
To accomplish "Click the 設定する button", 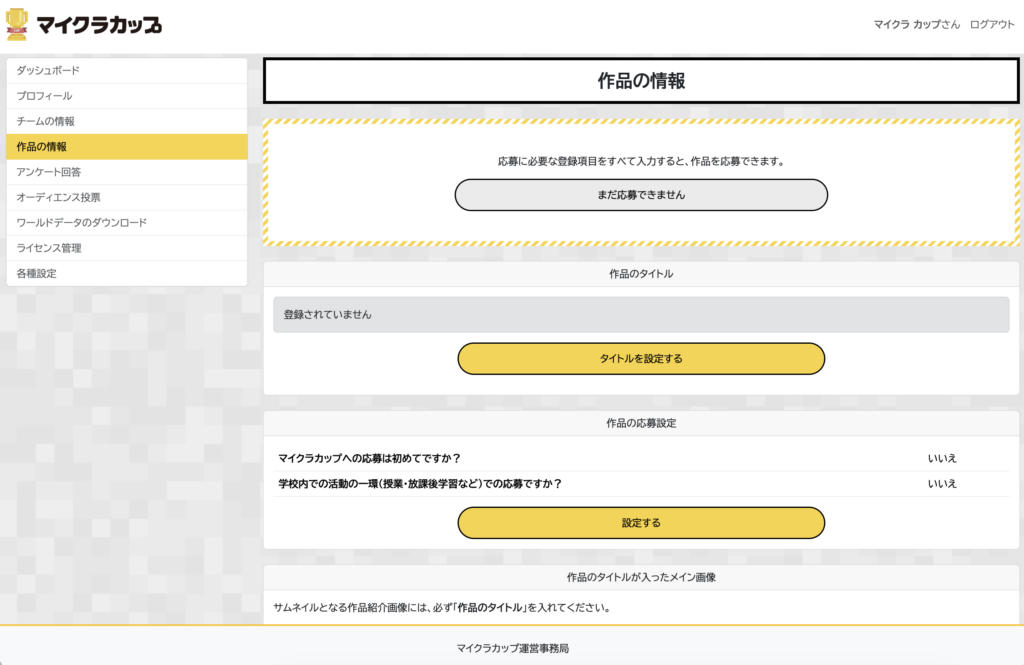I will (x=641, y=523).
